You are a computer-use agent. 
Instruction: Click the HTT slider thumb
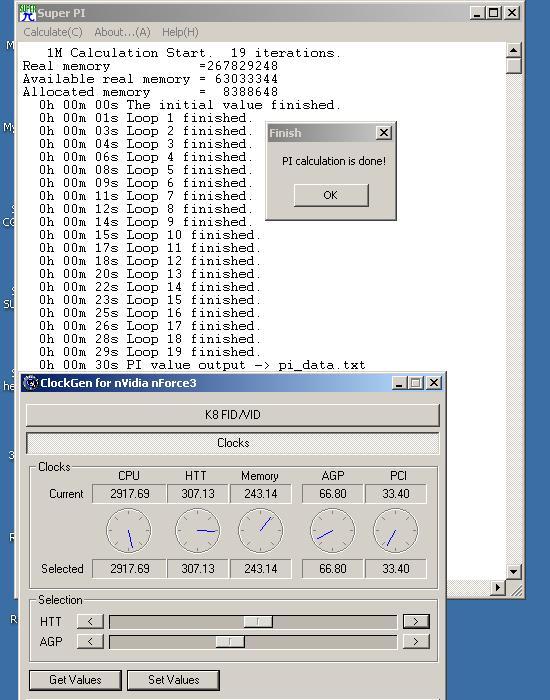click(x=258, y=621)
